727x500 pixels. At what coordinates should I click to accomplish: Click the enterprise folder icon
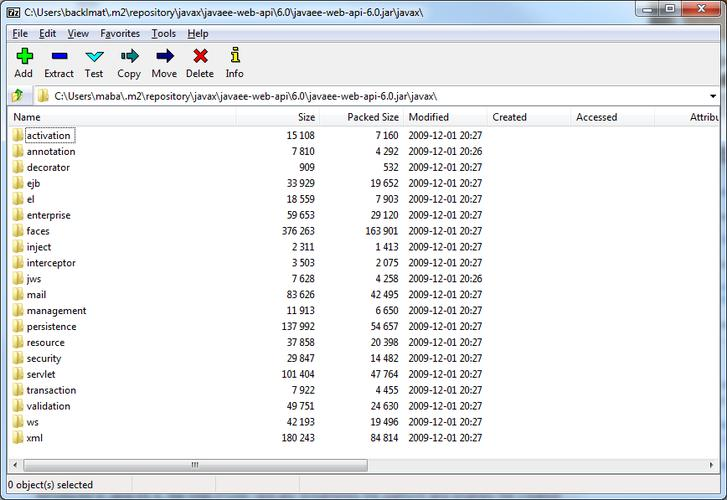pyautogui.click(x=18, y=215)
